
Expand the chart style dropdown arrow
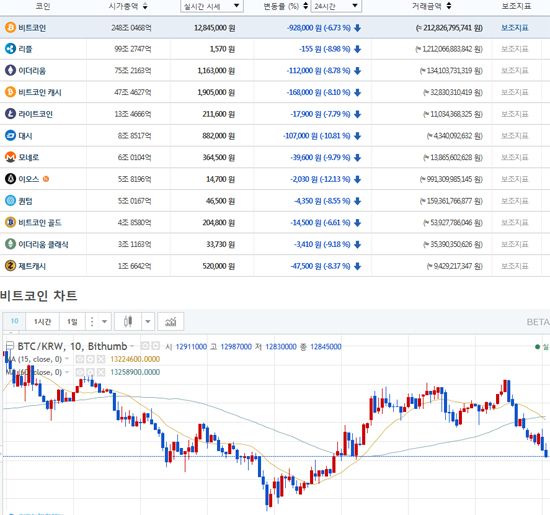coord(148,321)
